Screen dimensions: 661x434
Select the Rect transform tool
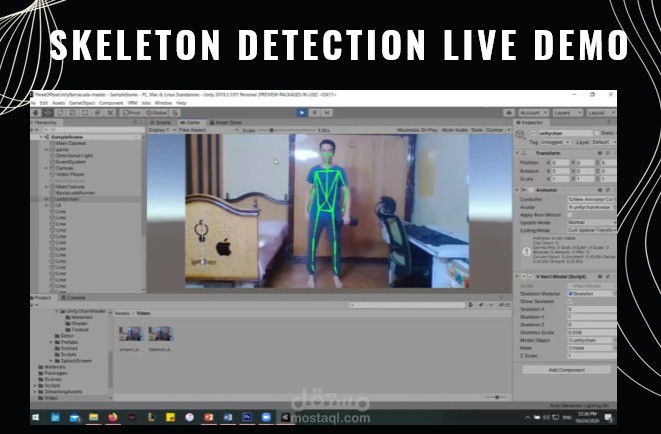tap(85, 113)
